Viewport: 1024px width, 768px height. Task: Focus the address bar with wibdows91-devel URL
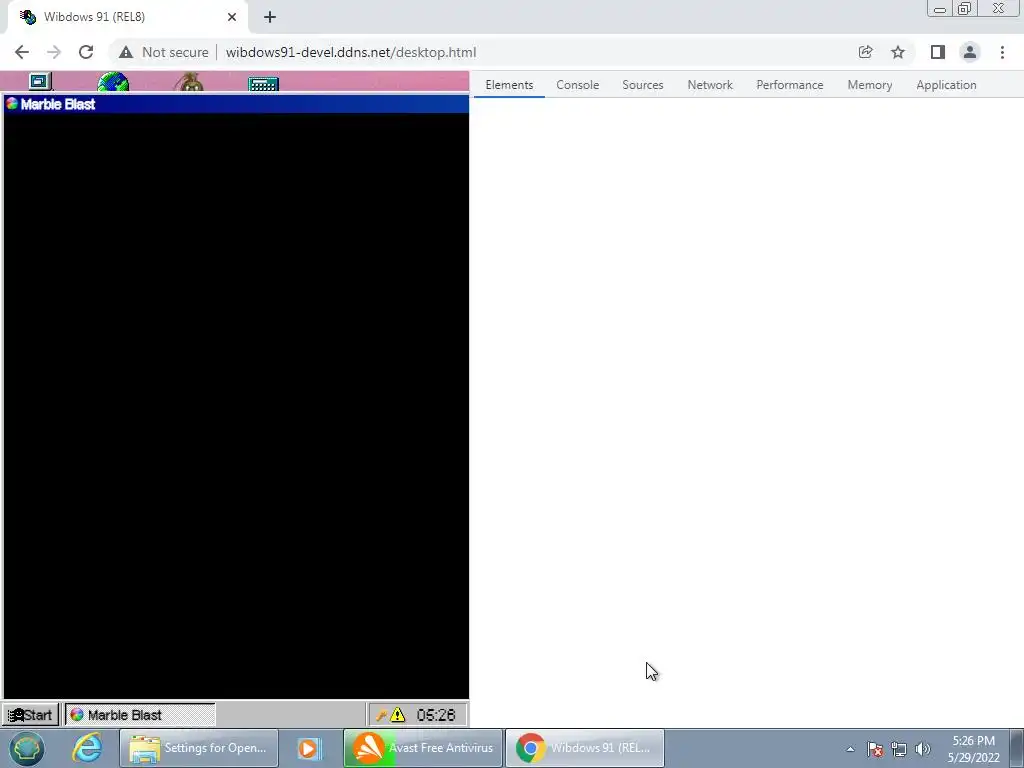coord(351,52)
